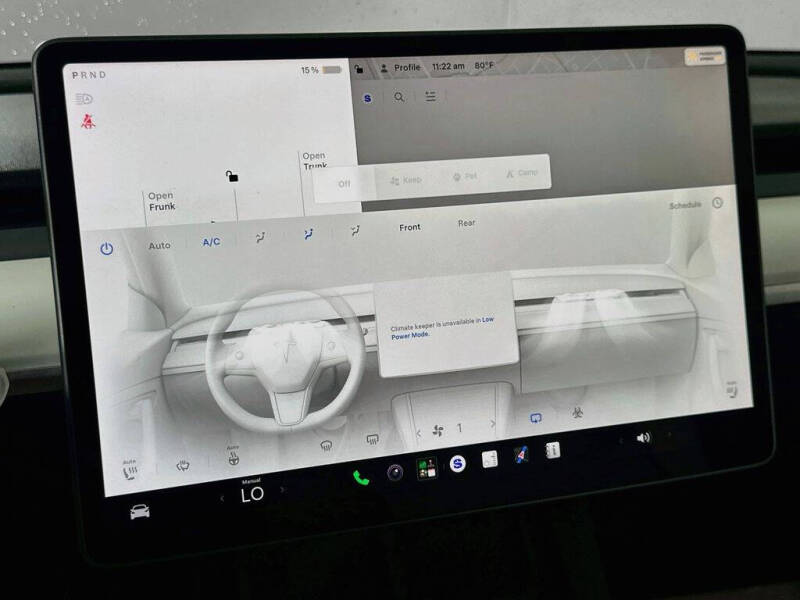The height and width of the screenshot is (600, 800).
Task: Open the green Phone app
Action: pos(361,478)
